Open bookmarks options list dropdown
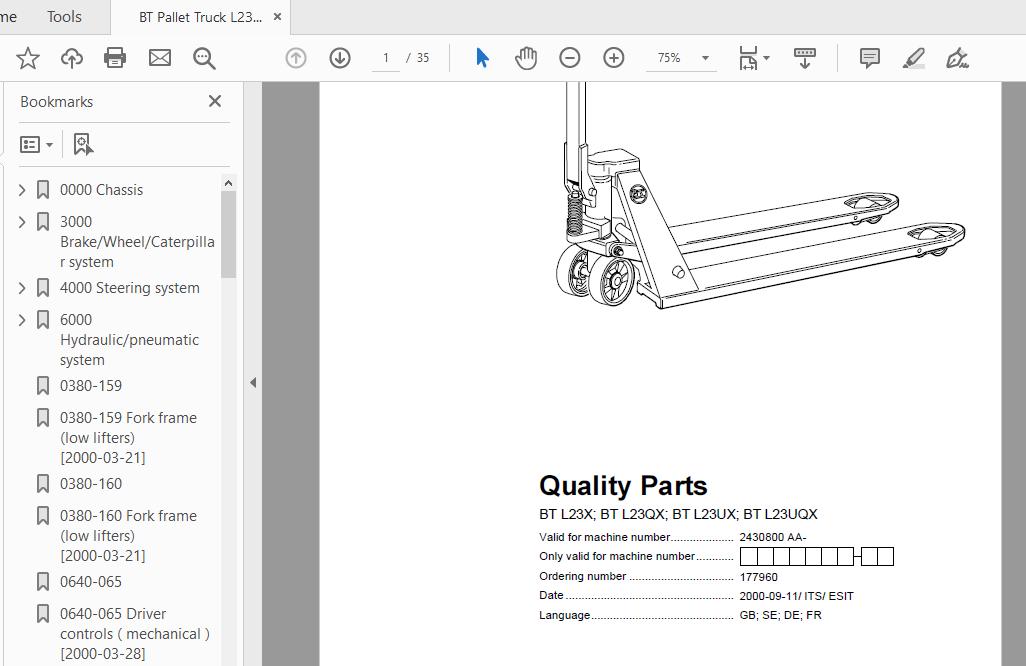Screen dimensions: 1026x666 (x=36, y=145)
